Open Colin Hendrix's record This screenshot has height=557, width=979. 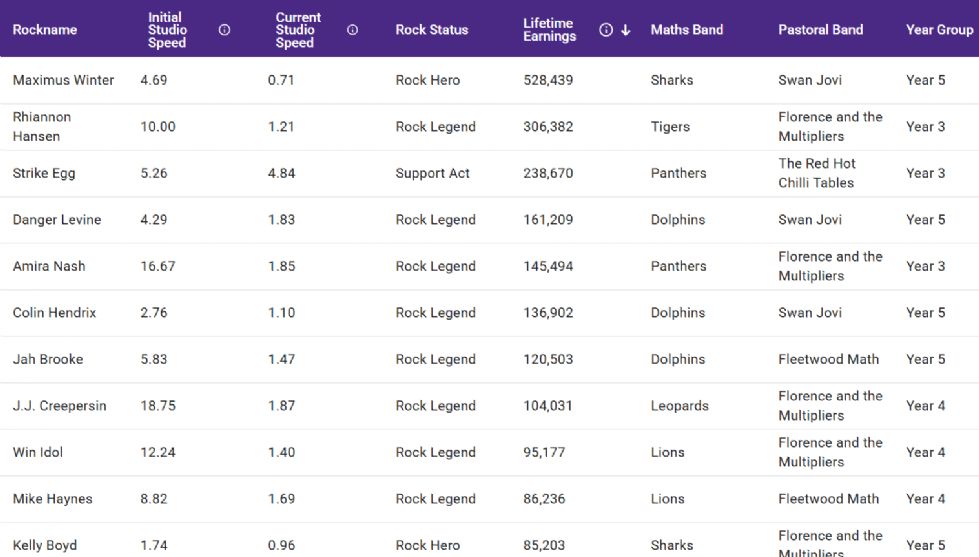coord(55,313)
